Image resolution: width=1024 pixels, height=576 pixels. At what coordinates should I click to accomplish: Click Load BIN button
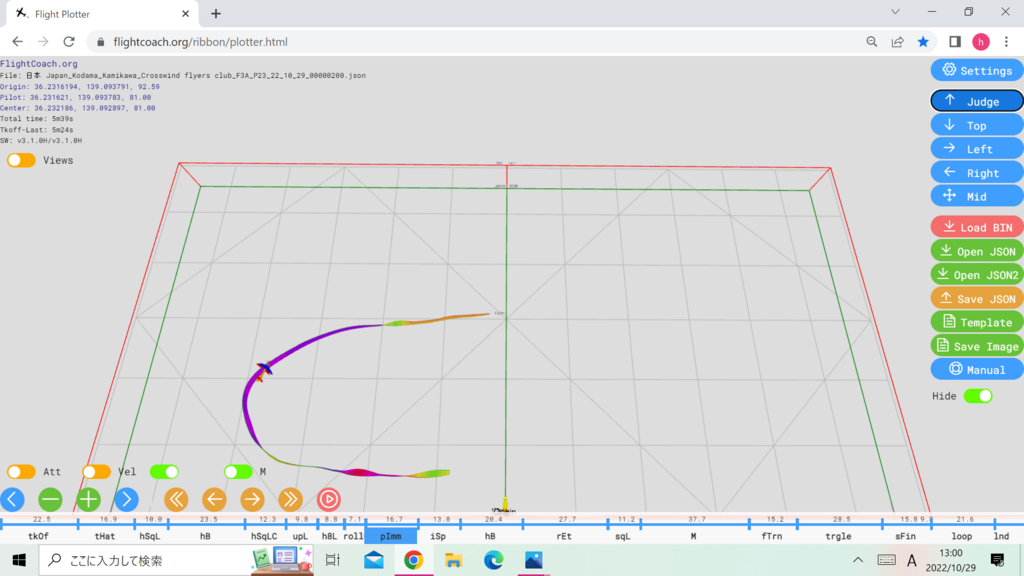[x=977, y=227]
